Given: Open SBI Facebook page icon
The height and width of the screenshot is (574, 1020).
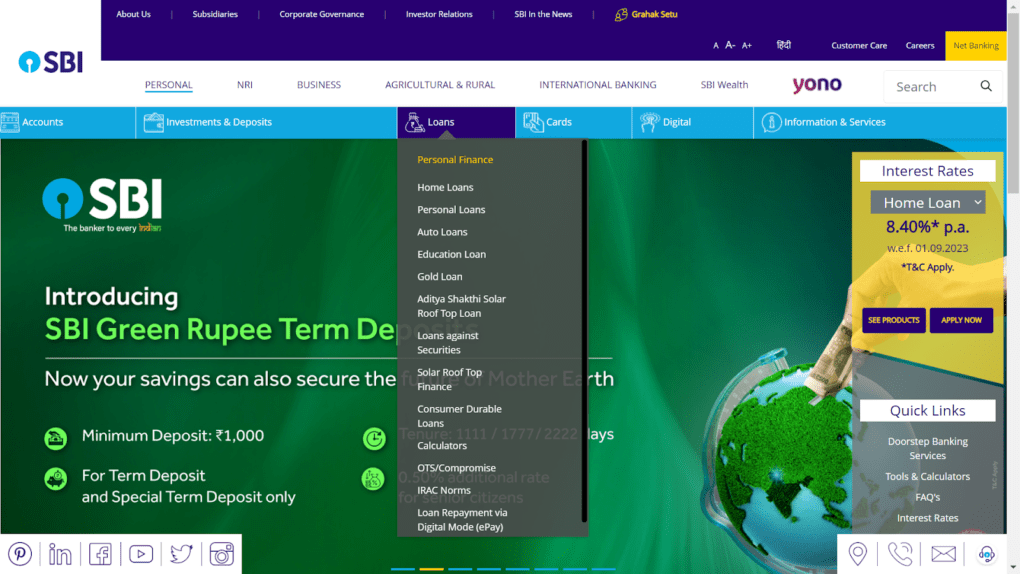Looking at the screenshot, I should tap(100, 554).
